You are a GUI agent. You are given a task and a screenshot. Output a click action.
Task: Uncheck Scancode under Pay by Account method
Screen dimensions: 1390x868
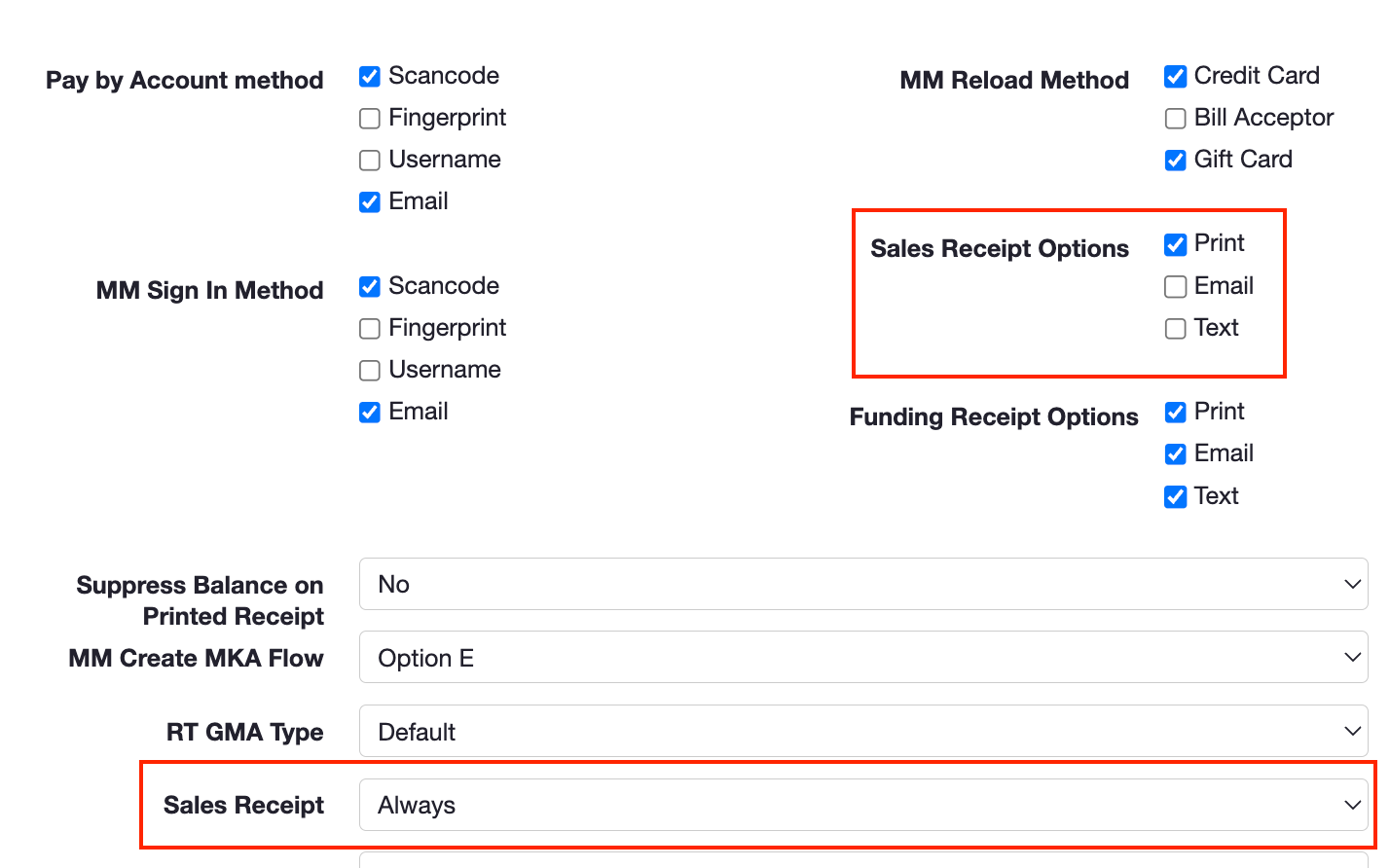pyautogui.click(x=370, y=77)
